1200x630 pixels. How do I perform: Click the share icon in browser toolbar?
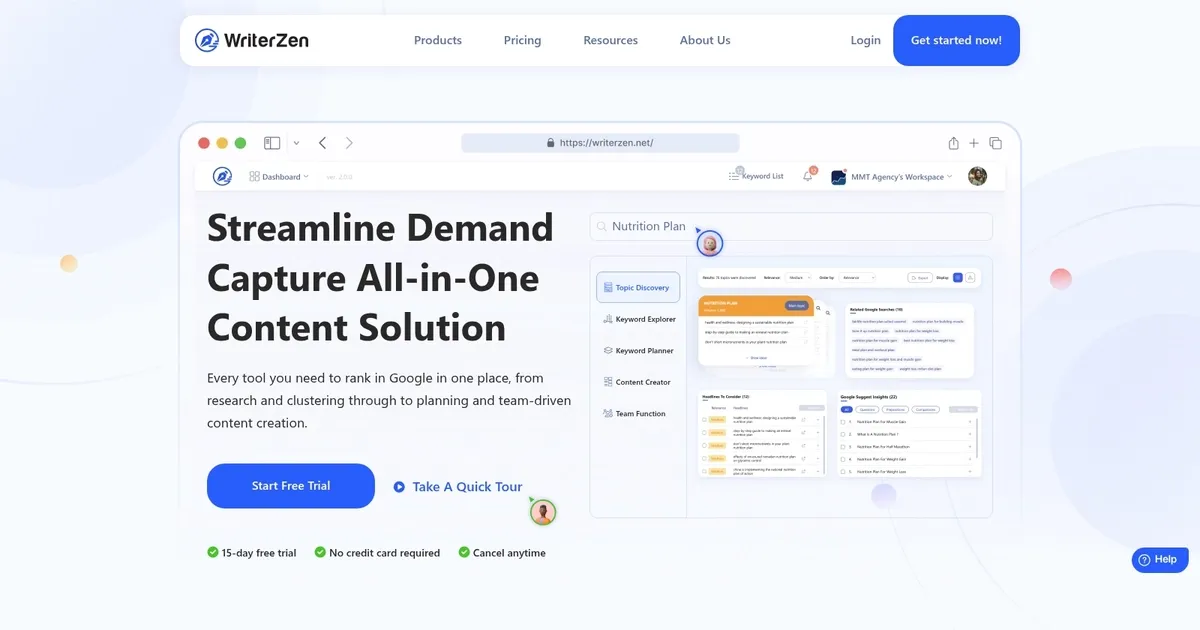[953, 143]
